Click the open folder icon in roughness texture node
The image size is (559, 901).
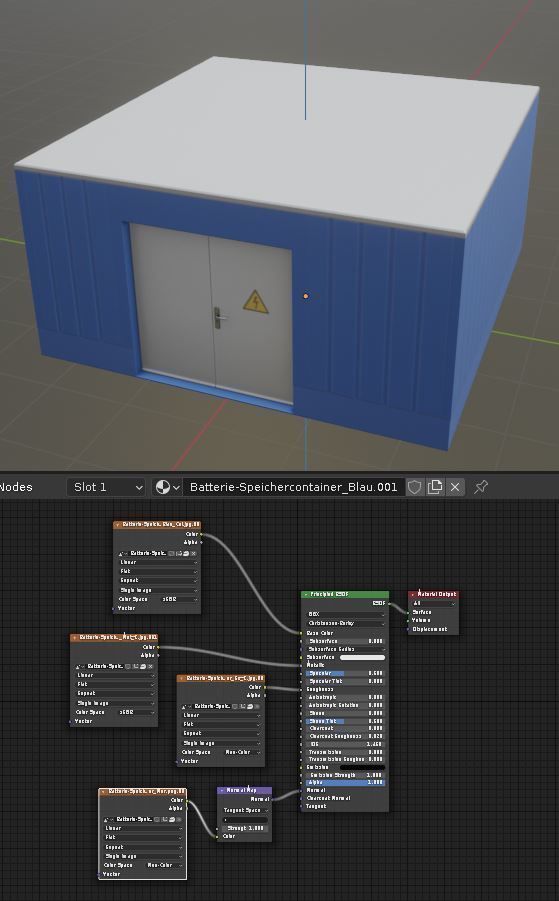tap(249, 706)
